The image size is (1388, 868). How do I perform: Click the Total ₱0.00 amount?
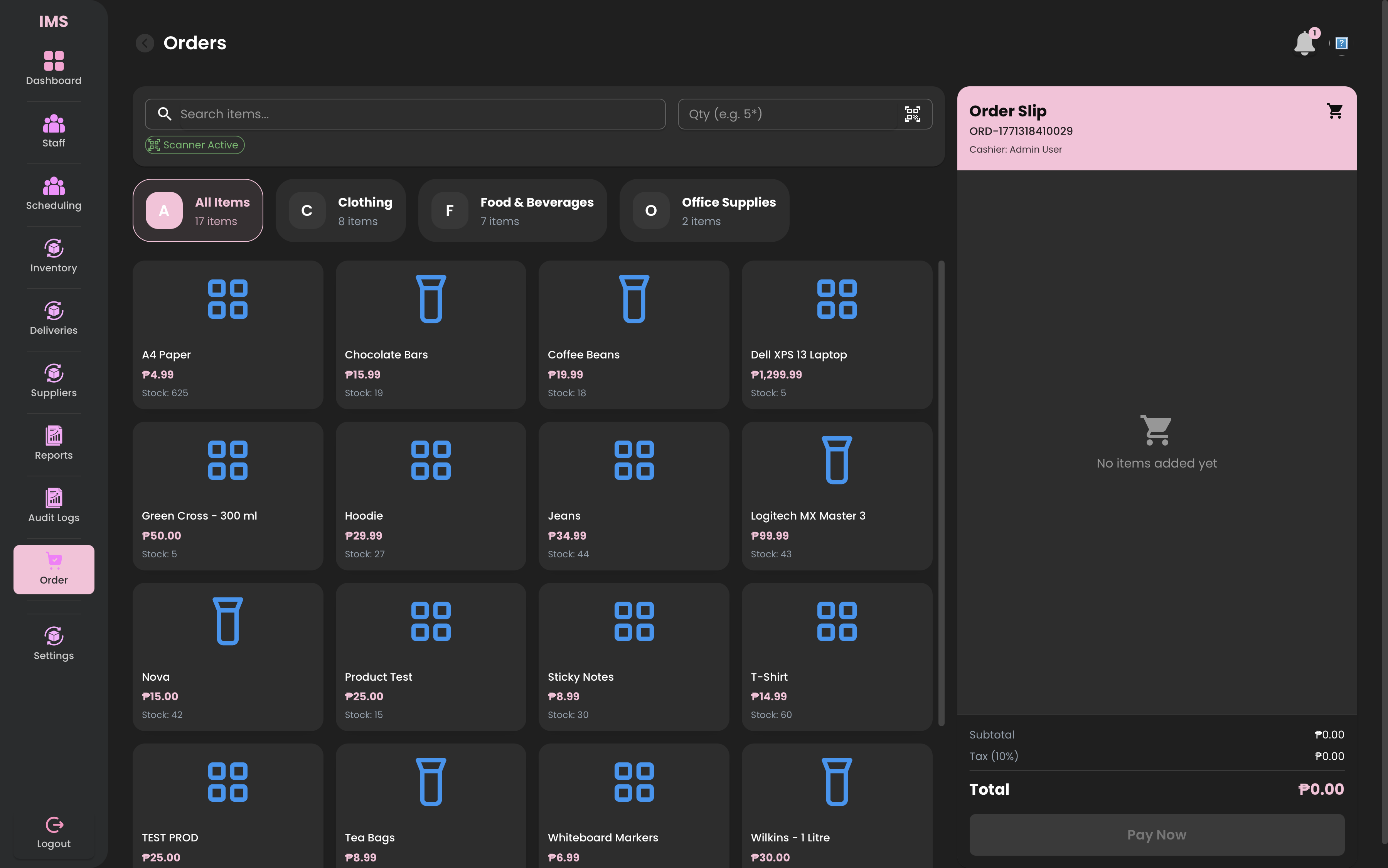(1321, 789)
